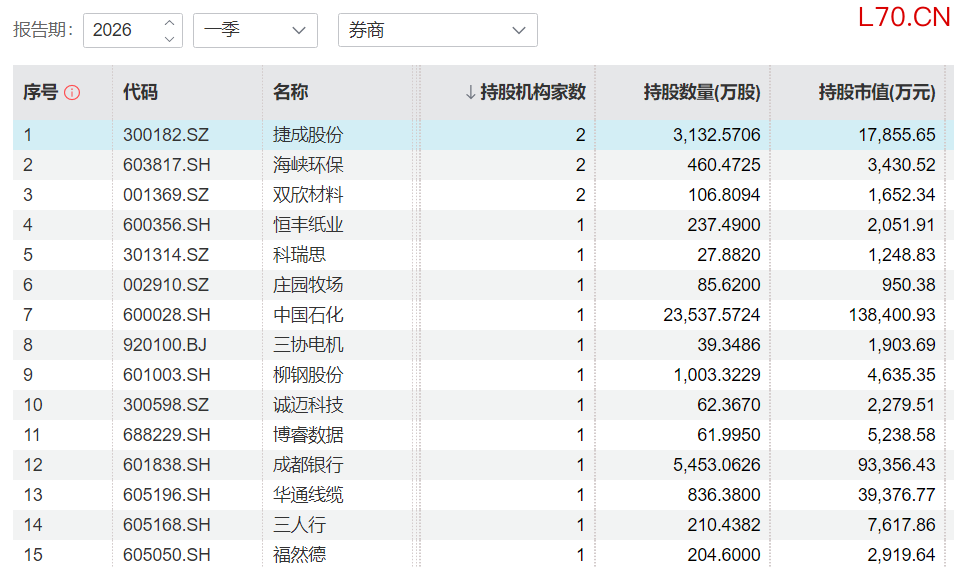Click the stock name 庄园牧场
The height and width of the screenshot is (568, 954).
click(x=308, y=285)
